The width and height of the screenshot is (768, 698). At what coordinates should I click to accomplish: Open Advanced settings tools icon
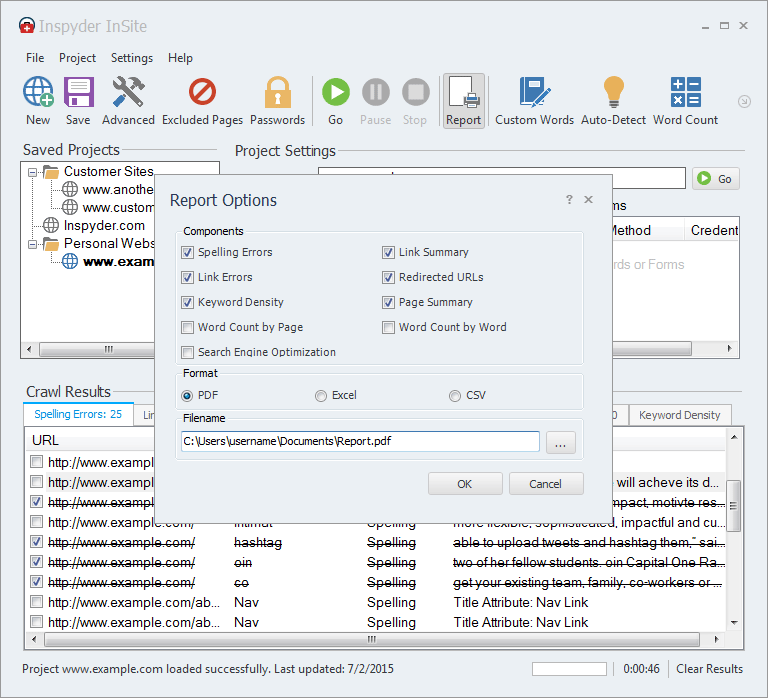point(128,92)
